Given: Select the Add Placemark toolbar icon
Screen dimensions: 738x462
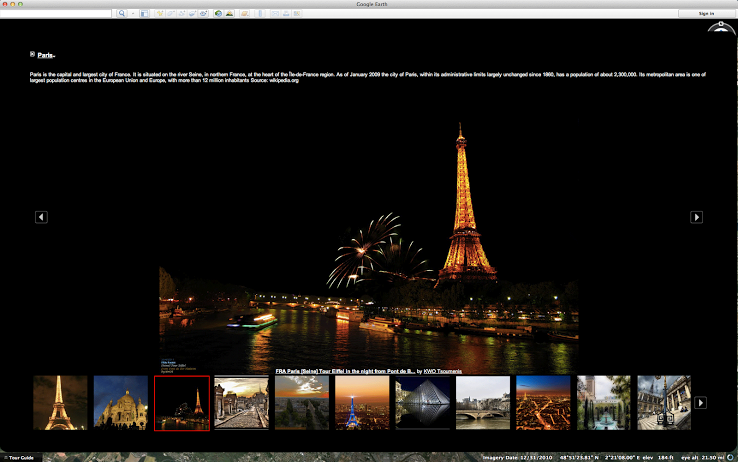Looking at the screenshot, I should point(160,14).
